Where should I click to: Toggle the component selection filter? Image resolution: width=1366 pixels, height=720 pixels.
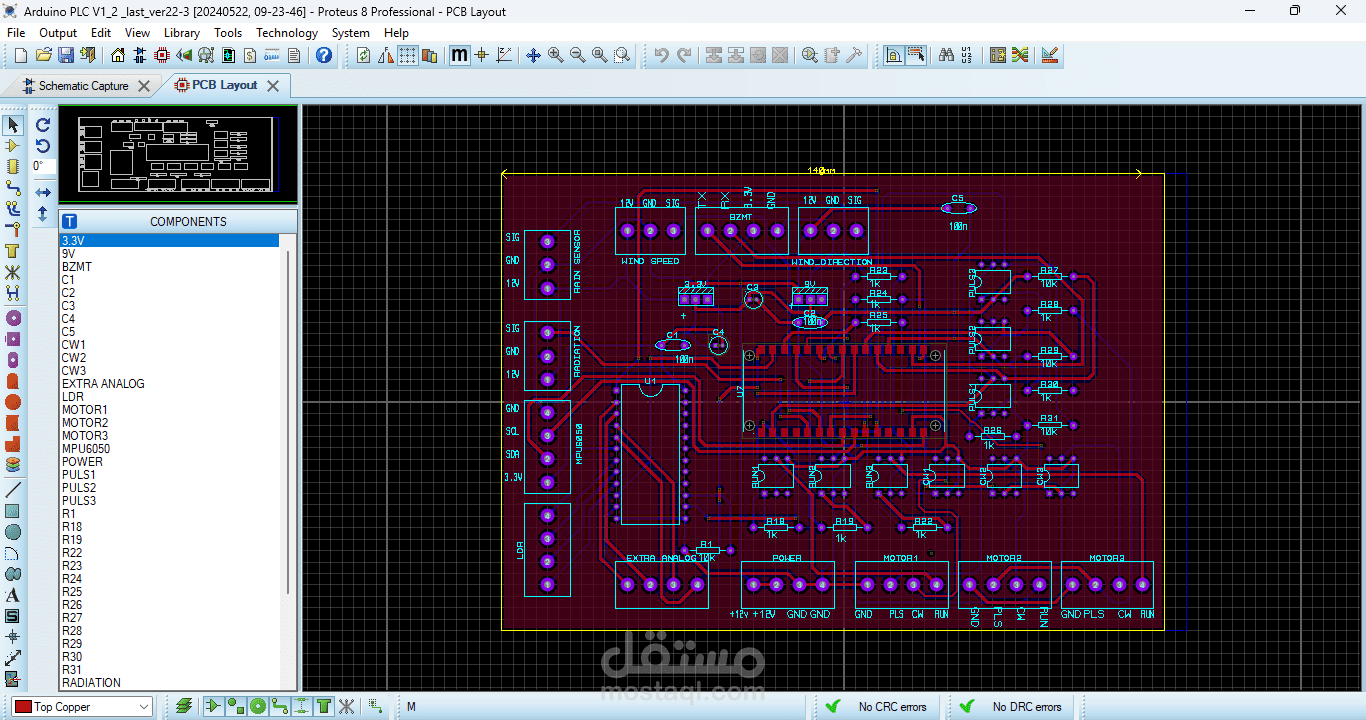[213, 707]
